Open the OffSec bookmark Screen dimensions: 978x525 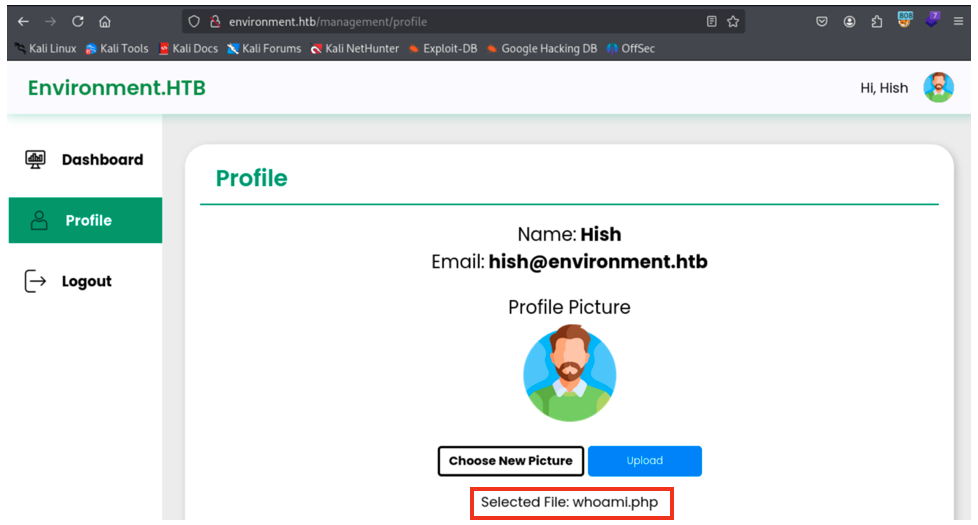(x=630, y=49)
